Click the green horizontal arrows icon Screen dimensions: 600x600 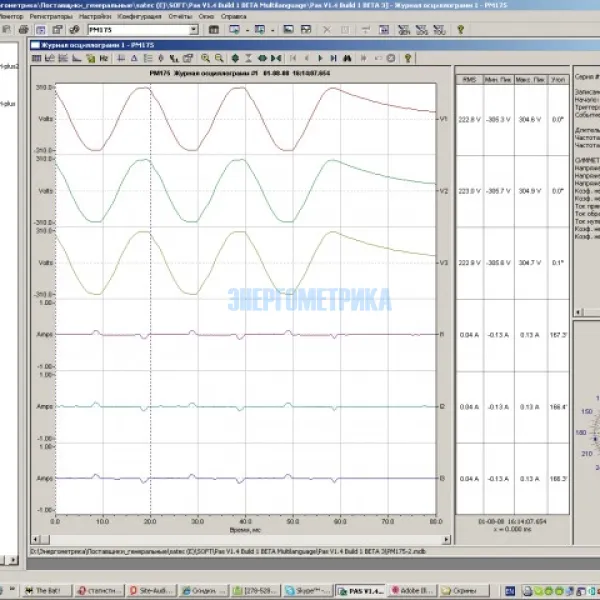pyautogui.click(x=262, y=58)
